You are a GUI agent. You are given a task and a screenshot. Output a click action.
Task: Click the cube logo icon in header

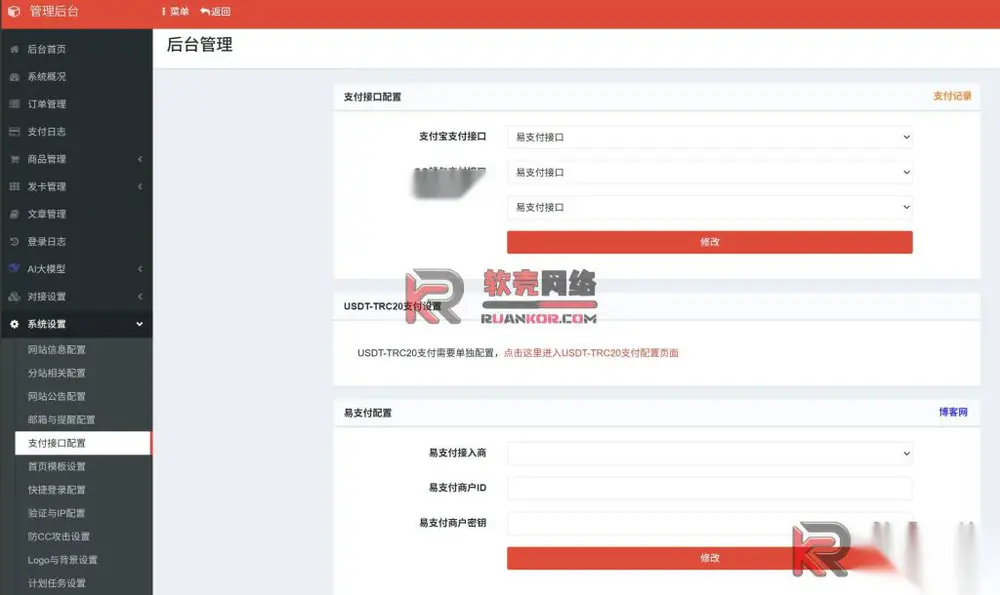click(14, 11)
